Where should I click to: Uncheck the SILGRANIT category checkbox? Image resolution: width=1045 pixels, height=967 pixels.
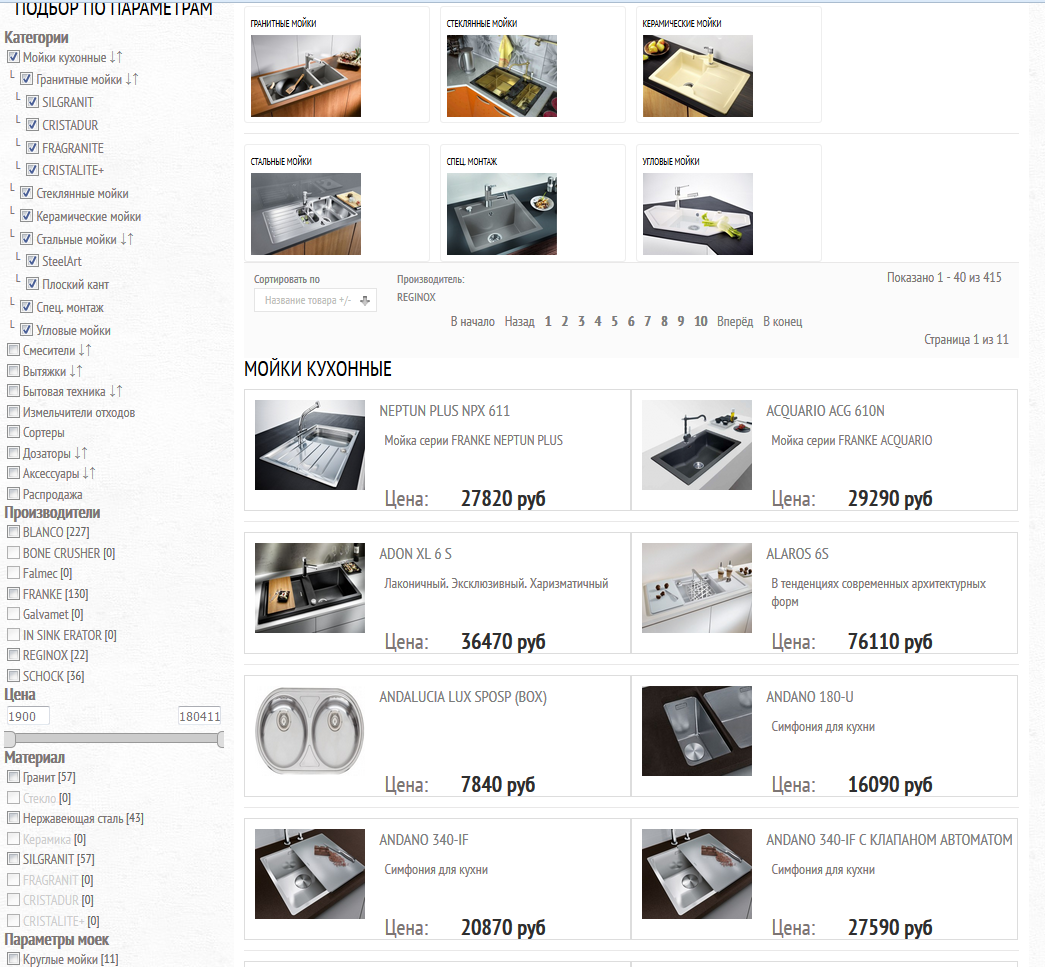click(32, 102)
